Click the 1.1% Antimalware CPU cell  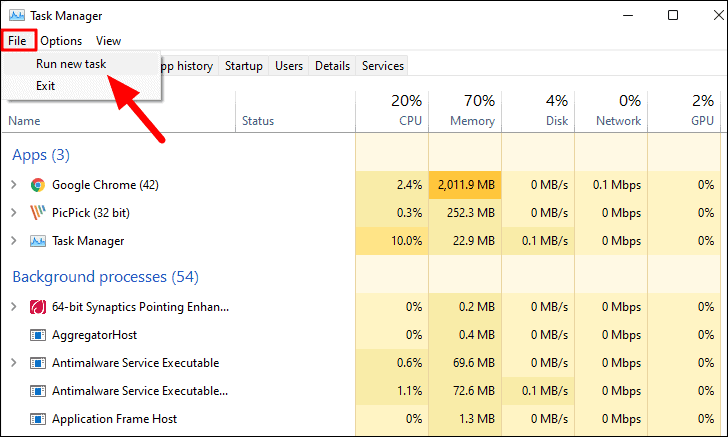[392, 391]
